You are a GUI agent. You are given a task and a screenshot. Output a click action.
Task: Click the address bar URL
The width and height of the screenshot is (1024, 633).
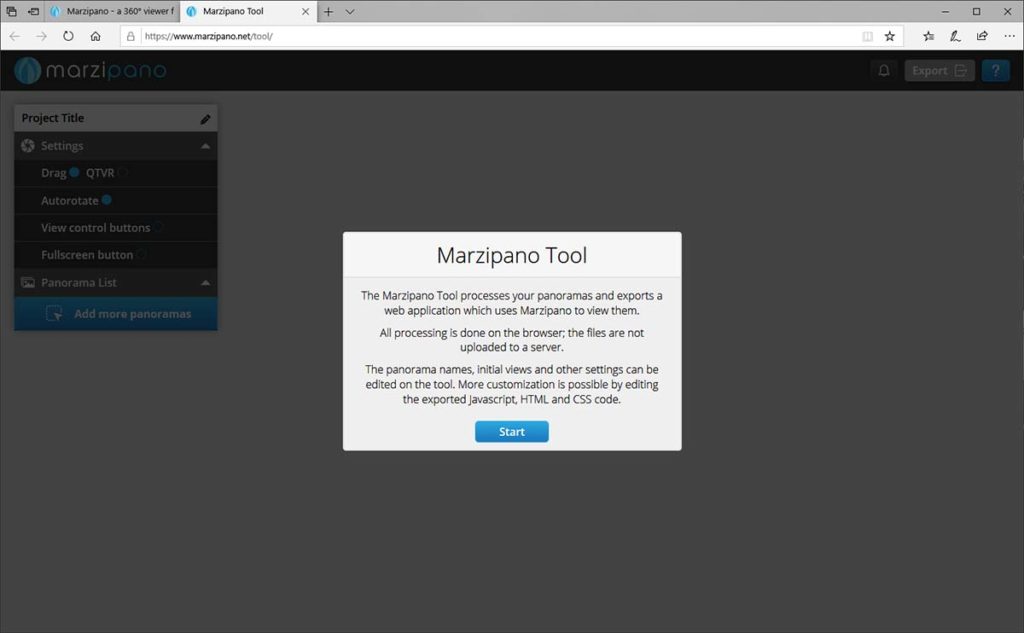pyautogui.click(x=209, y=36)
